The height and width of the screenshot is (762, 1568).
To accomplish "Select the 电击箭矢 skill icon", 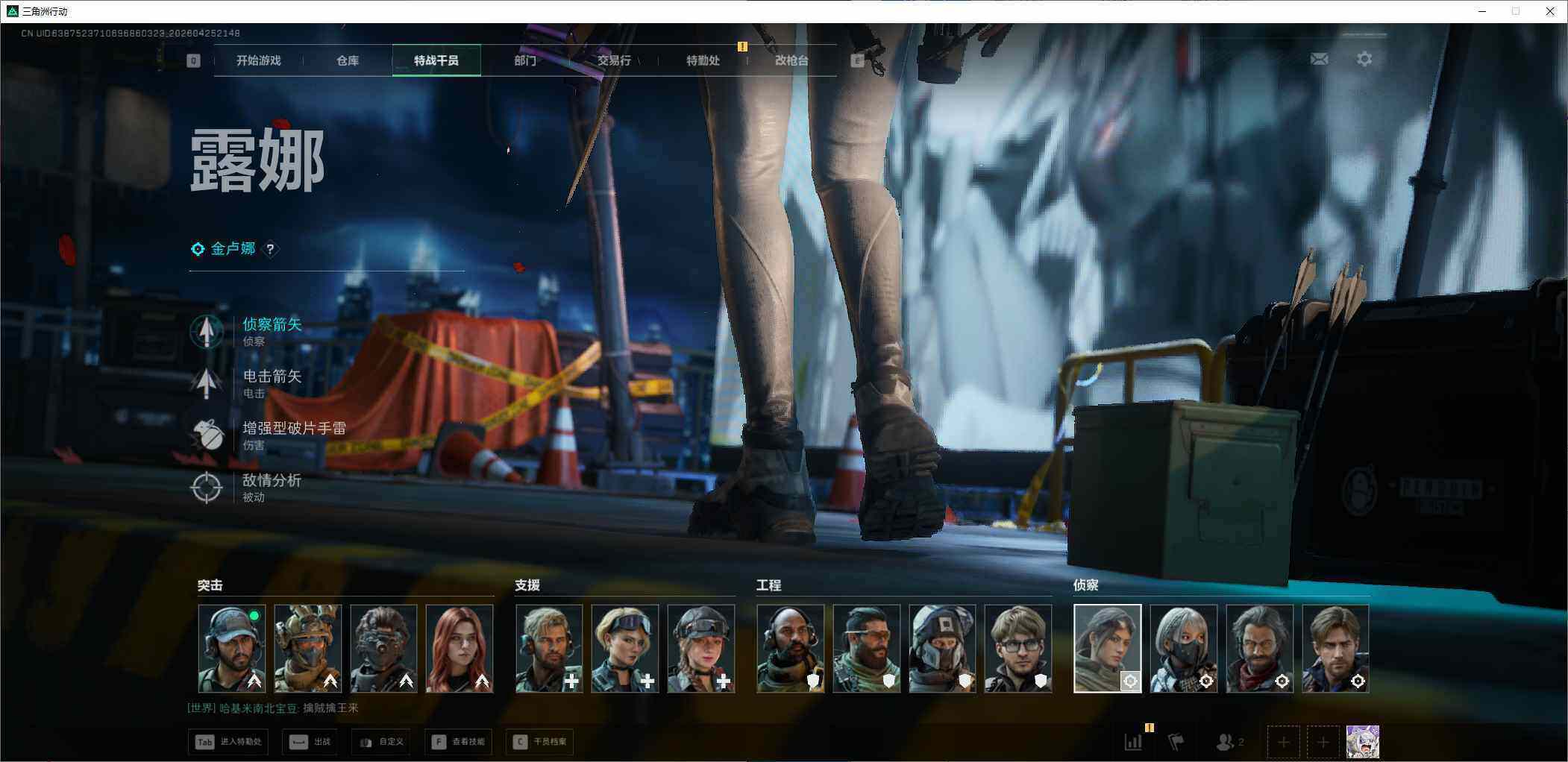I will 207,383.
